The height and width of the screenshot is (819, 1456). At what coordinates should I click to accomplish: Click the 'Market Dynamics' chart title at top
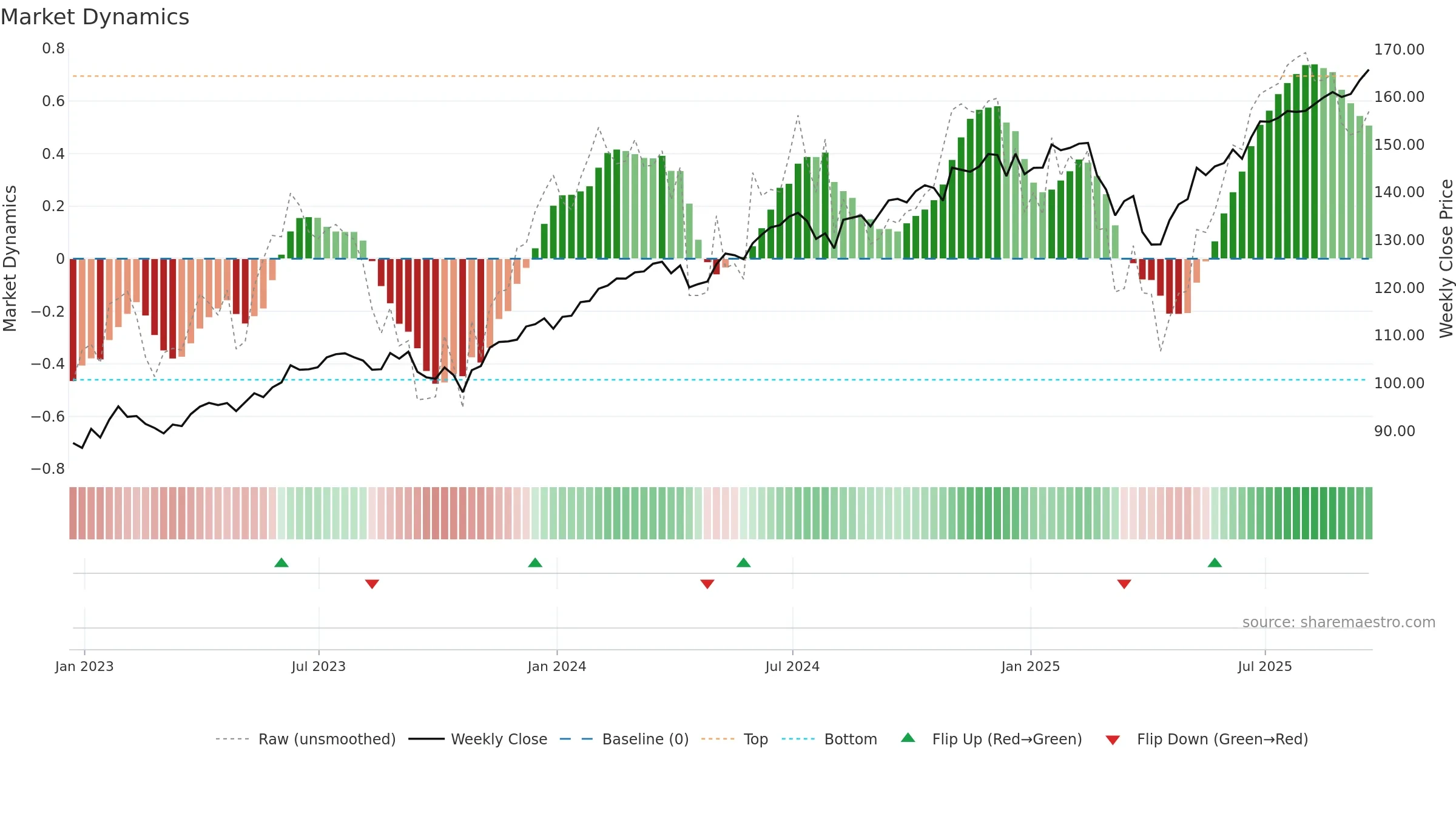pos(95,17)
